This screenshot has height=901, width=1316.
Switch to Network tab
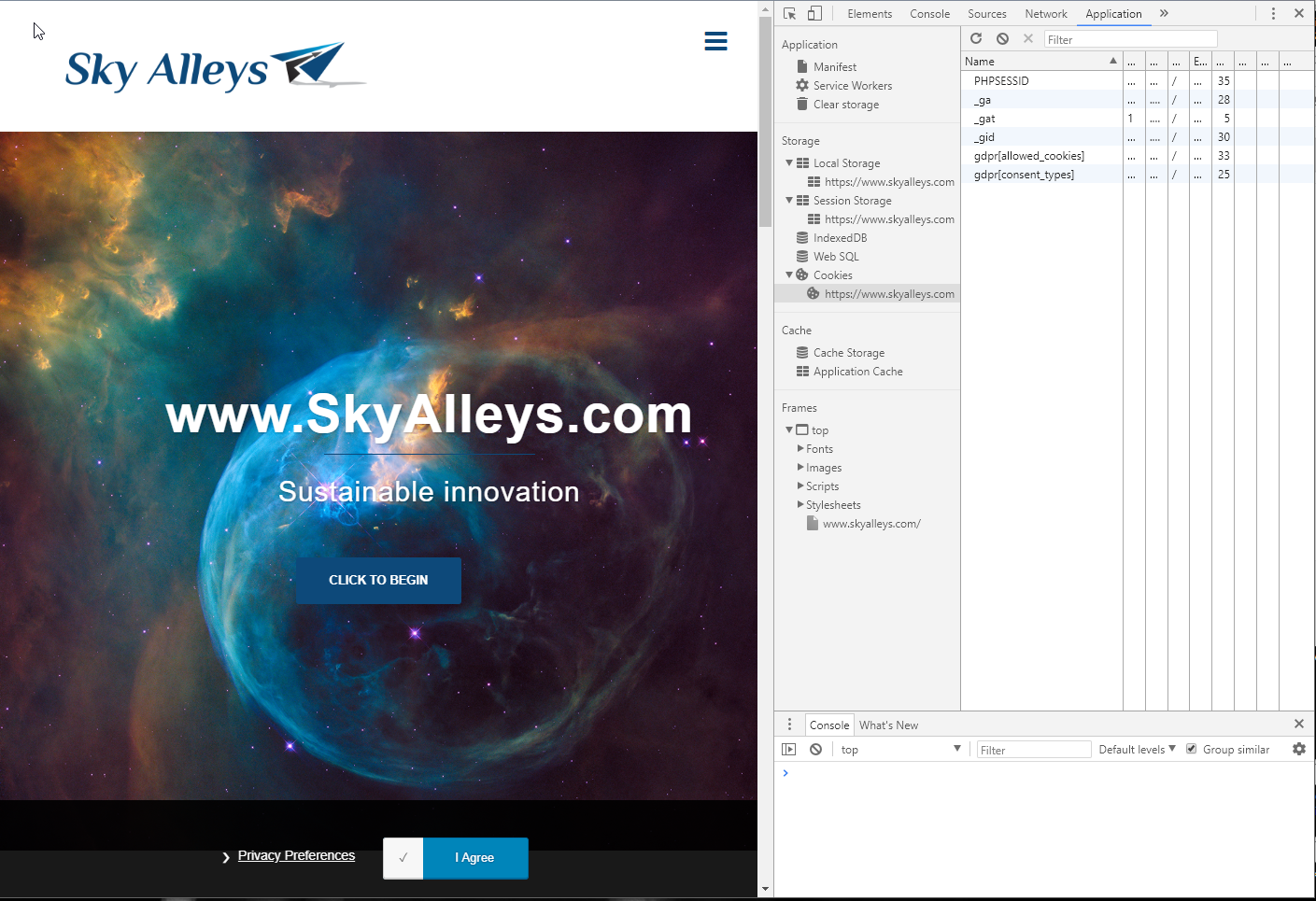(x=1046, y=13)
